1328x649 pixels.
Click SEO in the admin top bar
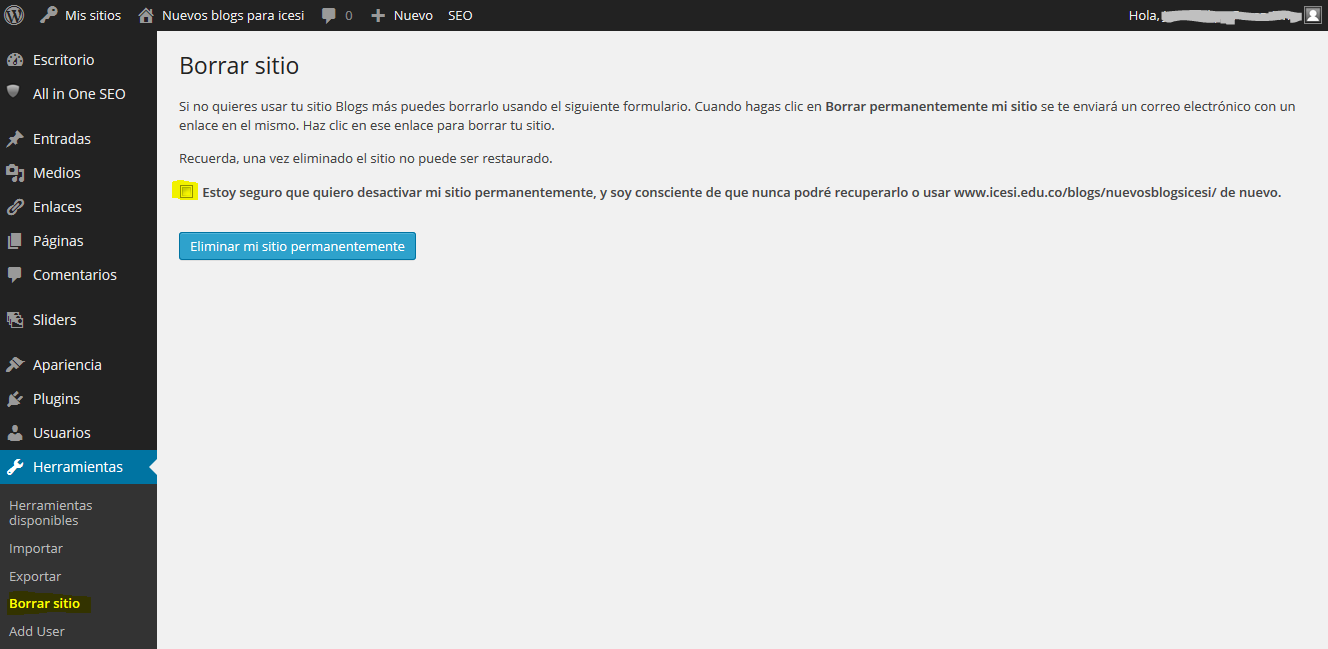460,16
